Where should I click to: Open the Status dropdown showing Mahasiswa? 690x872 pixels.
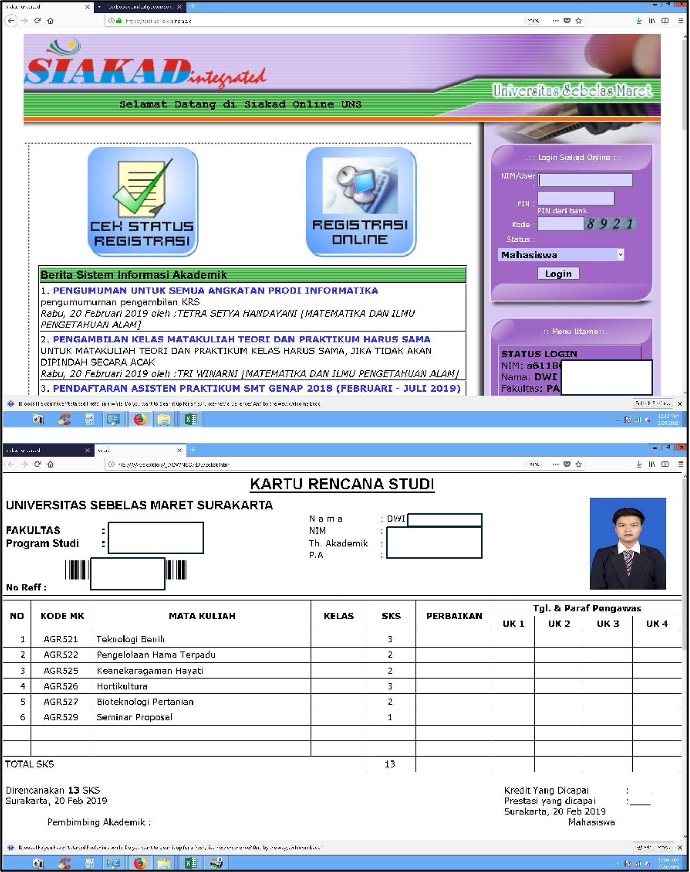561,255
